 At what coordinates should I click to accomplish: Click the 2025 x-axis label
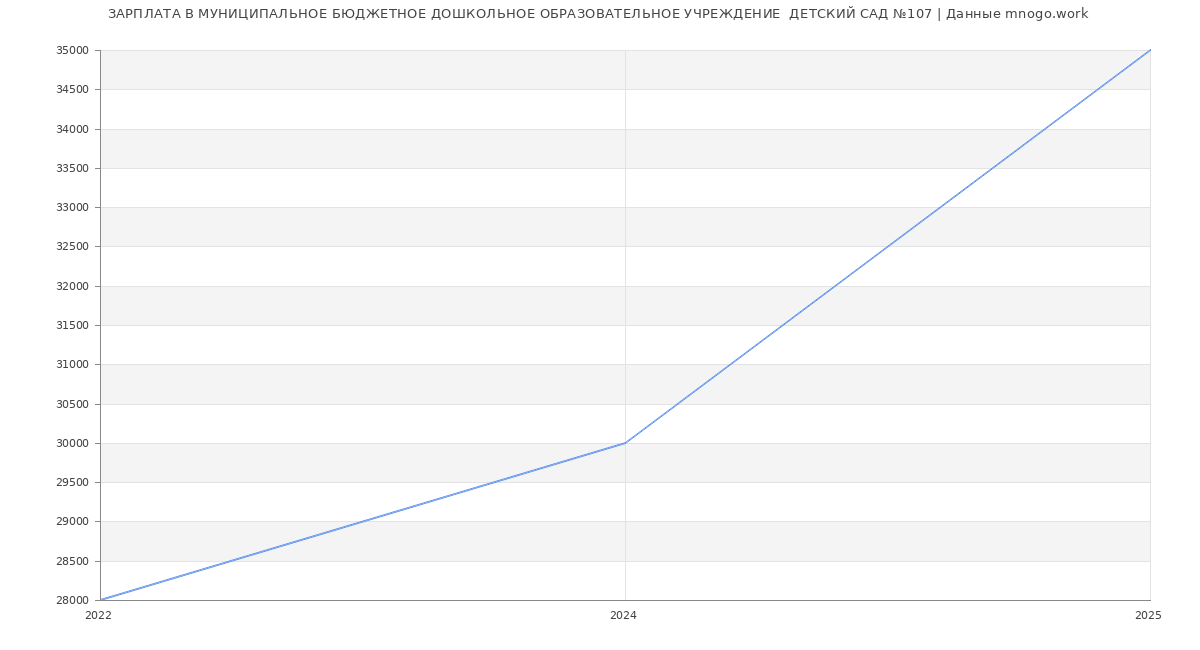pyautogui.click(x=1148, y=616)
